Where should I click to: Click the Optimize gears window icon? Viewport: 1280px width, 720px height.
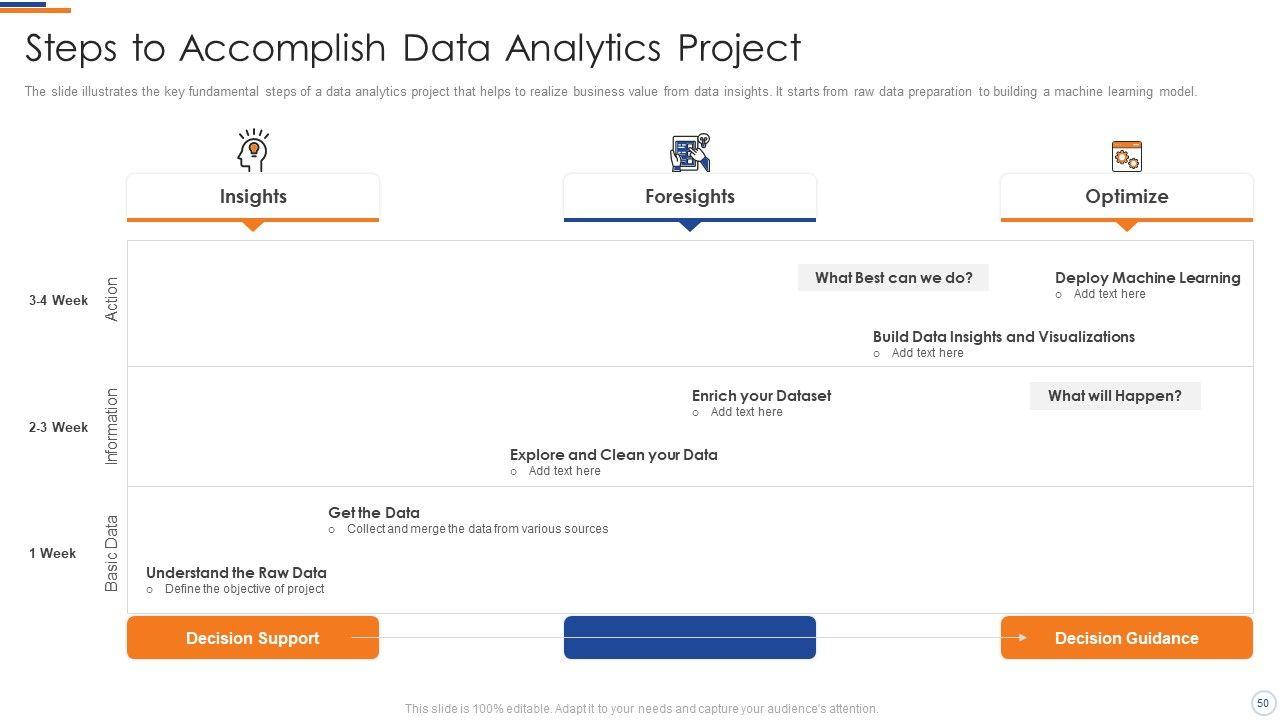(1126, 156)
